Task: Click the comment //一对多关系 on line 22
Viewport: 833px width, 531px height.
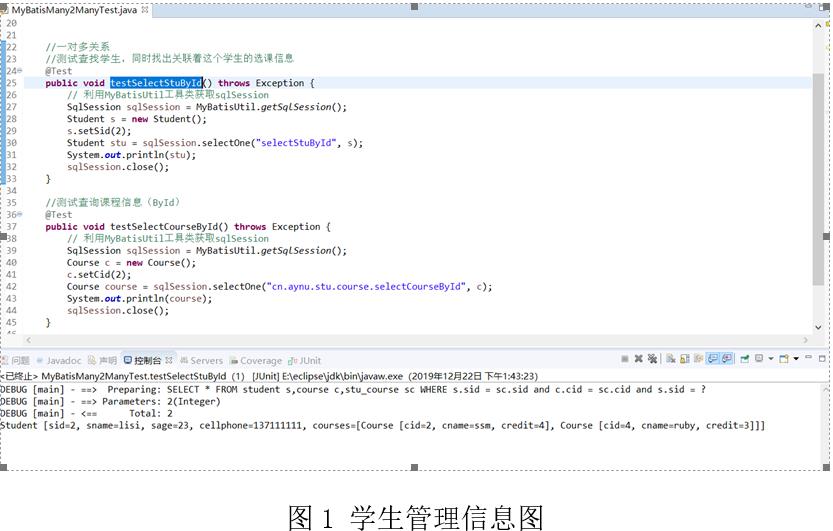Action: pyautogui.click(x=78, y=47)
